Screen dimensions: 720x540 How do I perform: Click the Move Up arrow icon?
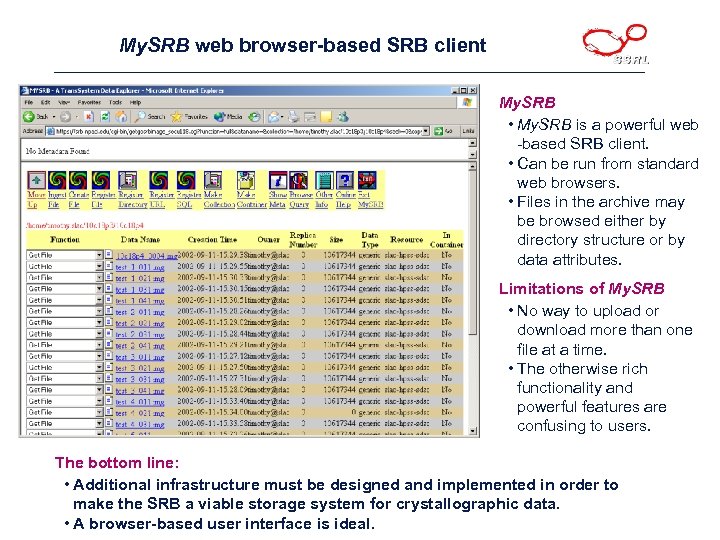(x=36, y=180)
